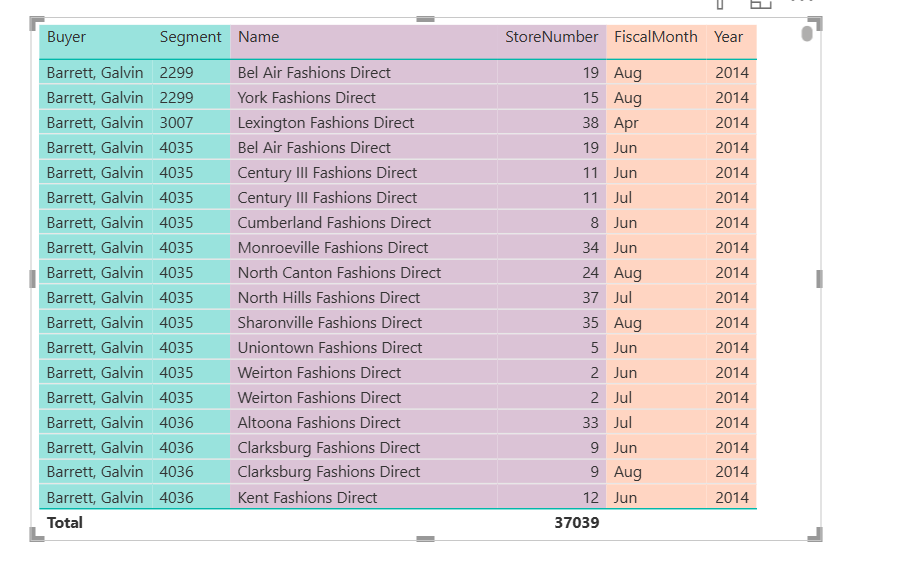Click store number 8 in the Cumberland row
The width and height of the screenshot is (916, 583).
pyautogui.click(x=595, y=223)
